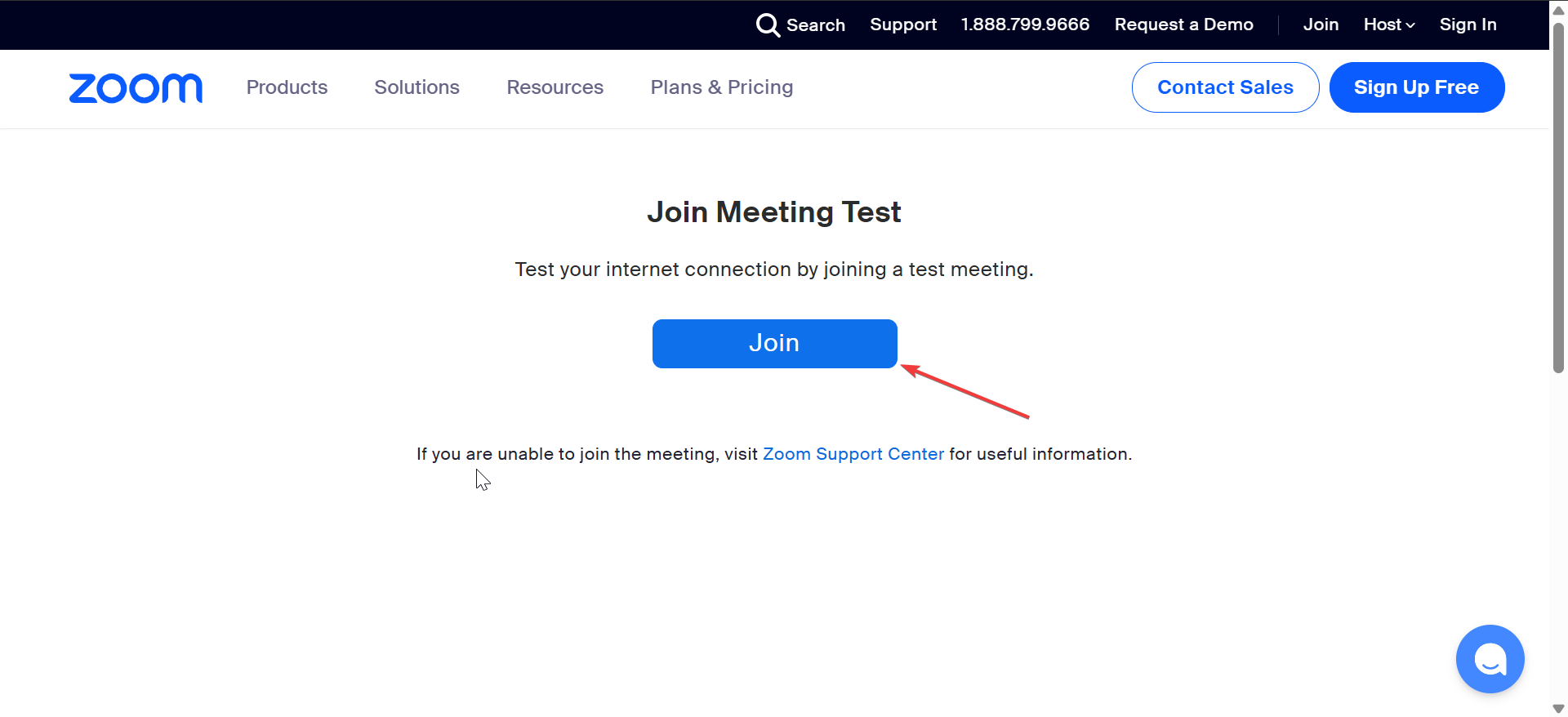This screenshot has width=1568, height=717.
Task: Click scrollbar down arrow
Action: 1558,708
